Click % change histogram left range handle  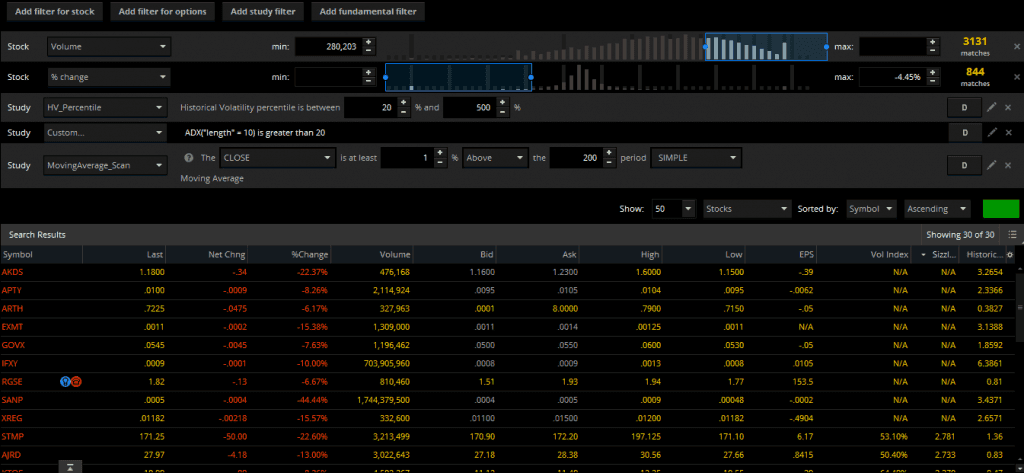385,77
